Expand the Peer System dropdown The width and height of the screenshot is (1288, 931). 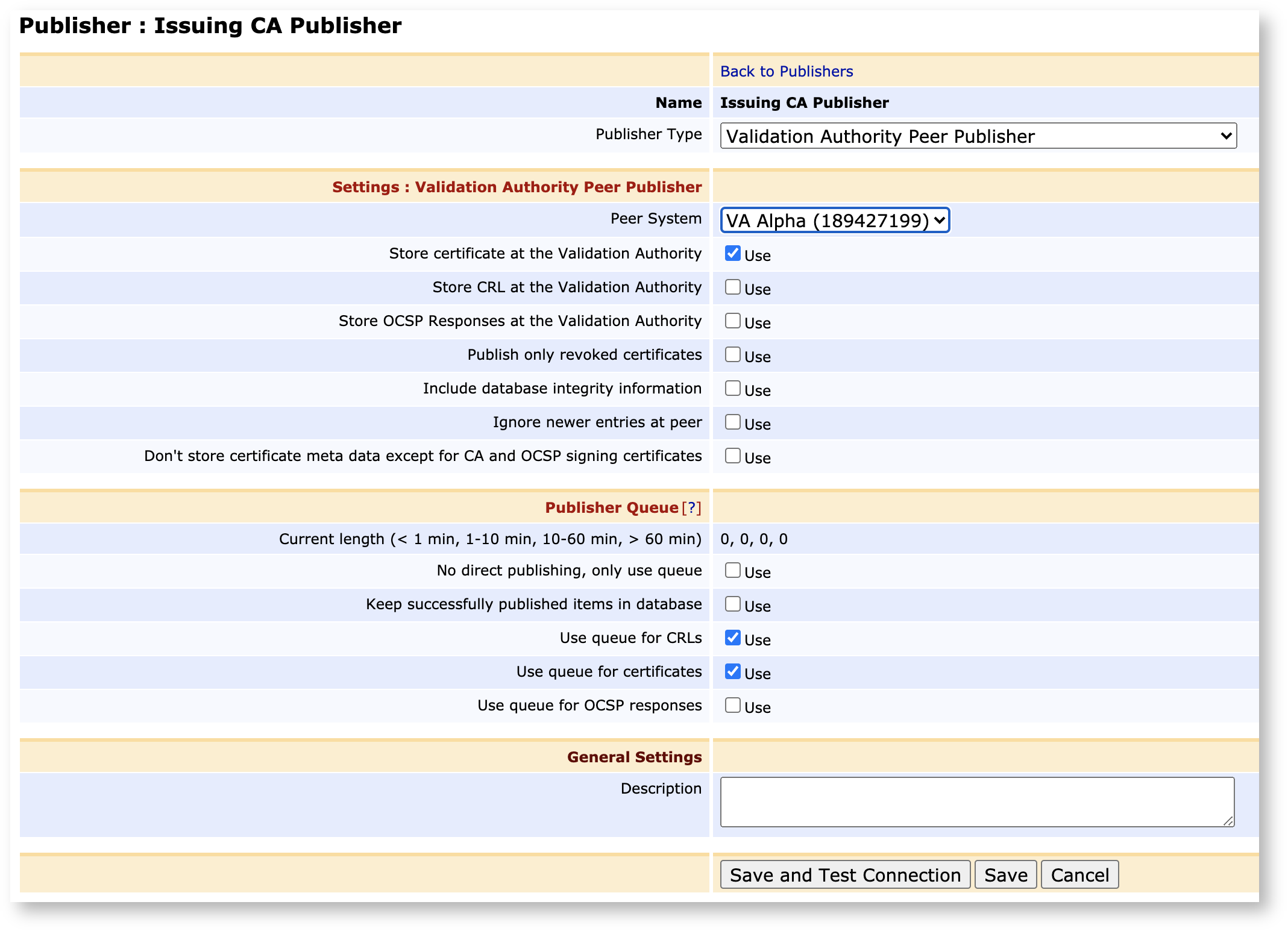coord(834,221)
